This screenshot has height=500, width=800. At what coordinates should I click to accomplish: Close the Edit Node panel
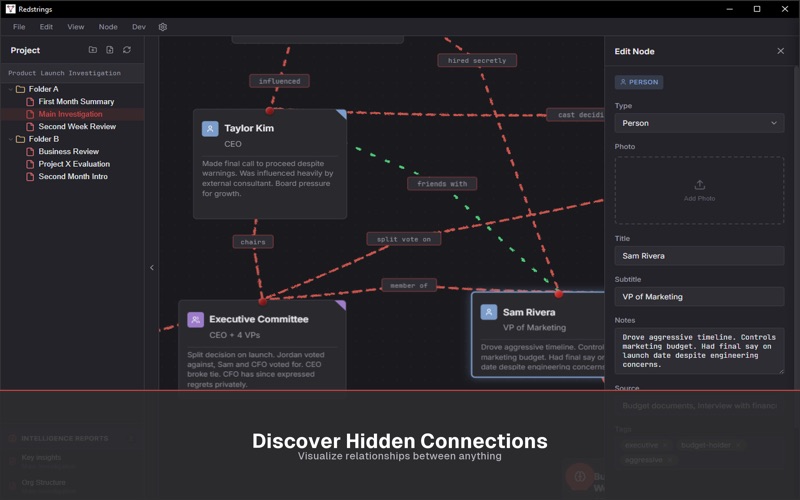click(x=781, y=51)
